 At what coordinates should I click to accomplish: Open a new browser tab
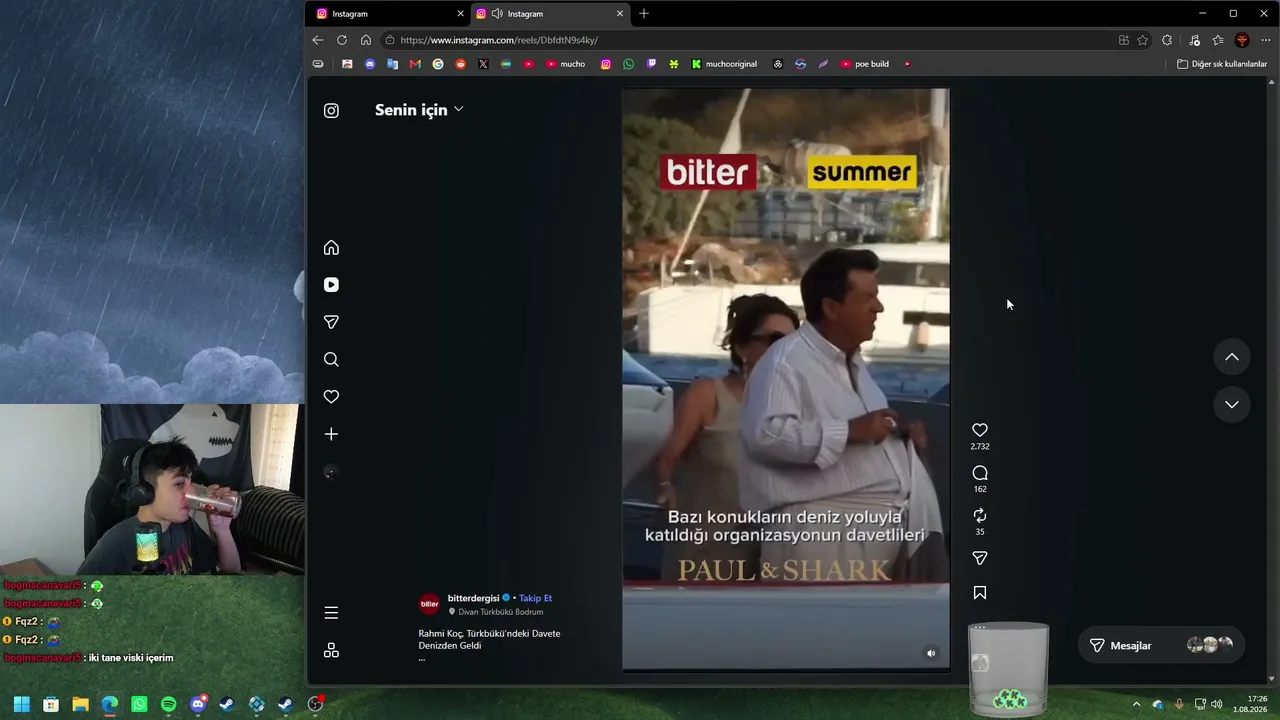point(644,14)
